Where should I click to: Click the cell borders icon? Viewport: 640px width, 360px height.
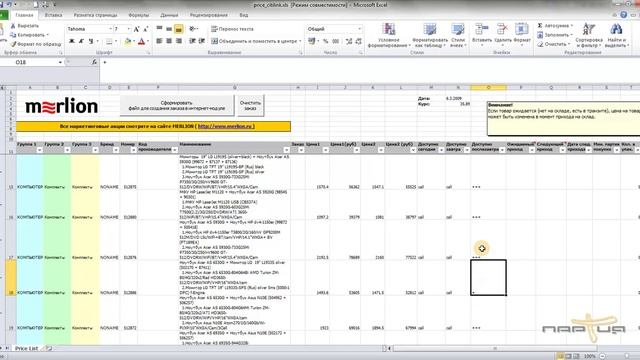point(109,41)
